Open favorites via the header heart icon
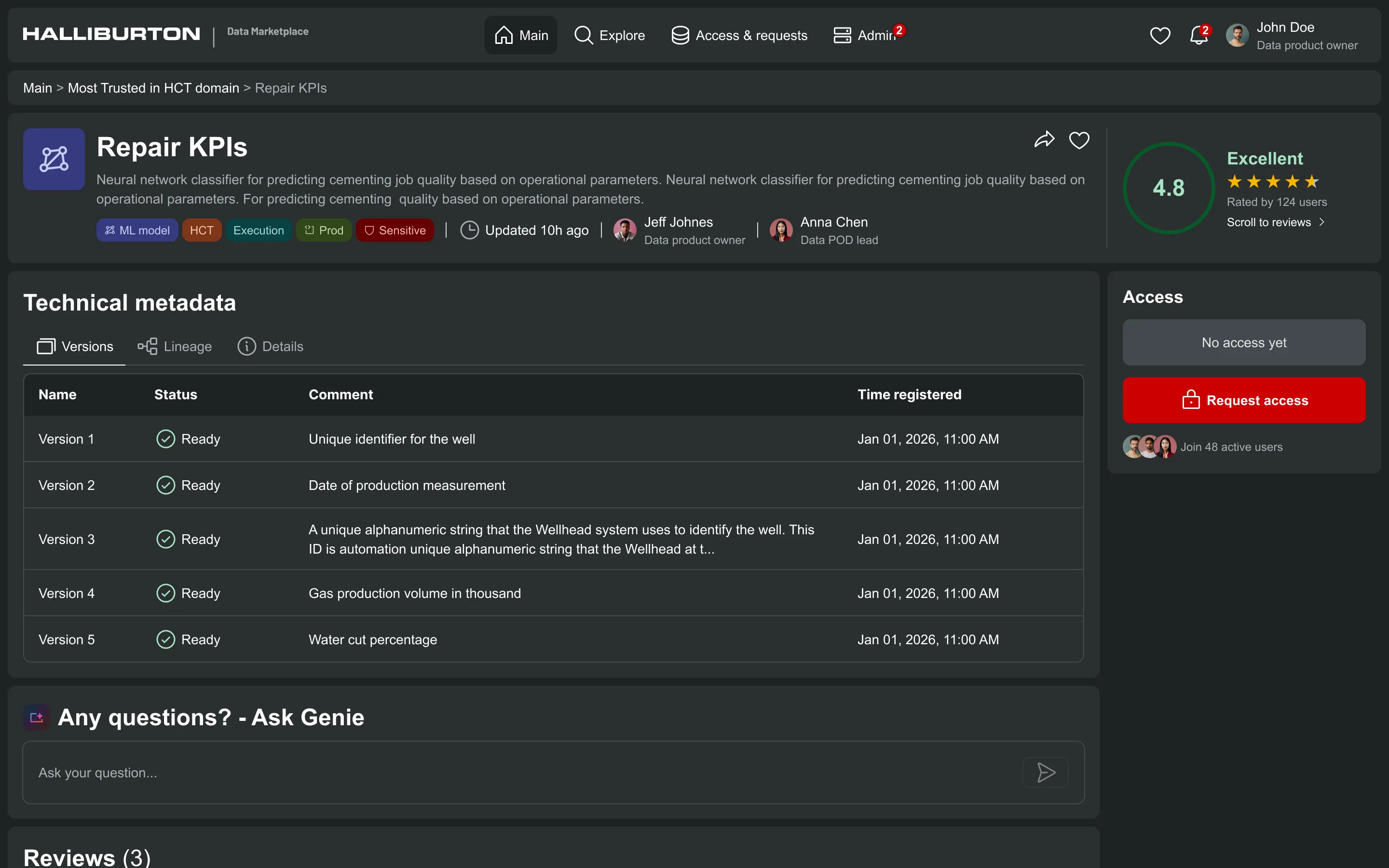The image size is (1389, 868). click(x=1160, y=36)
